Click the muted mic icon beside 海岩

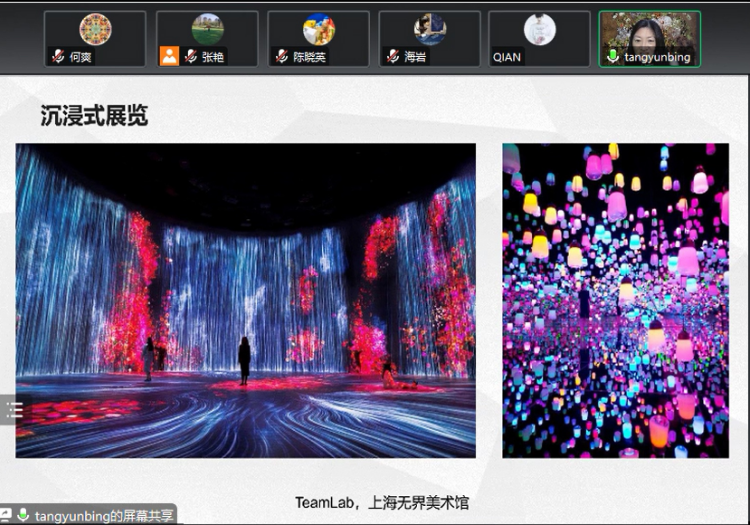(x=393, y=57)
